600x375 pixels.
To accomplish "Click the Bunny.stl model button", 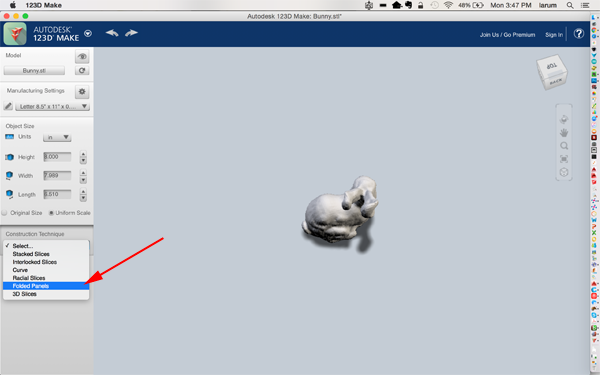I will coord(34,71).
